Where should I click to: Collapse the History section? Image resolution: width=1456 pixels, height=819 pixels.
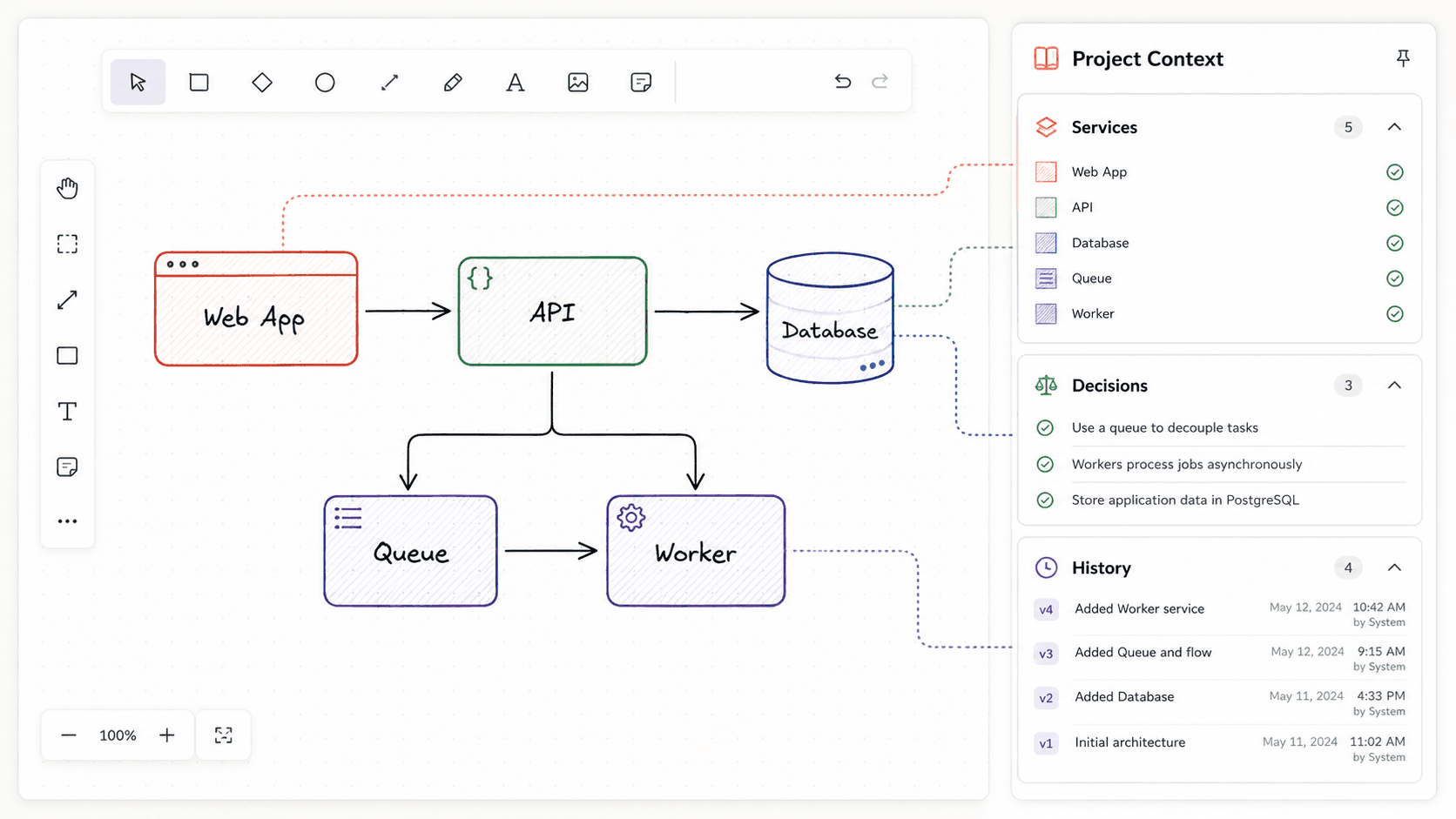click(1394, 567)
